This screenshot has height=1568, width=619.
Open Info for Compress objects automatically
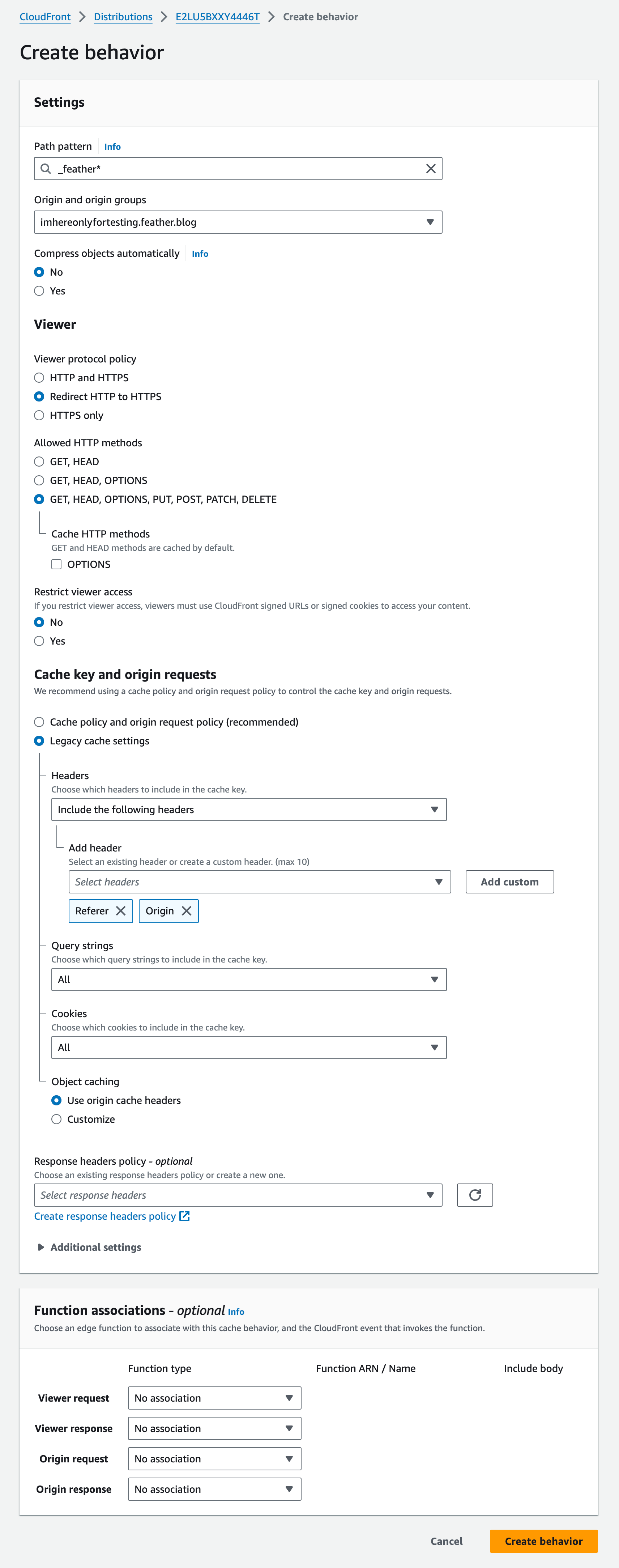tap(200, 254)
